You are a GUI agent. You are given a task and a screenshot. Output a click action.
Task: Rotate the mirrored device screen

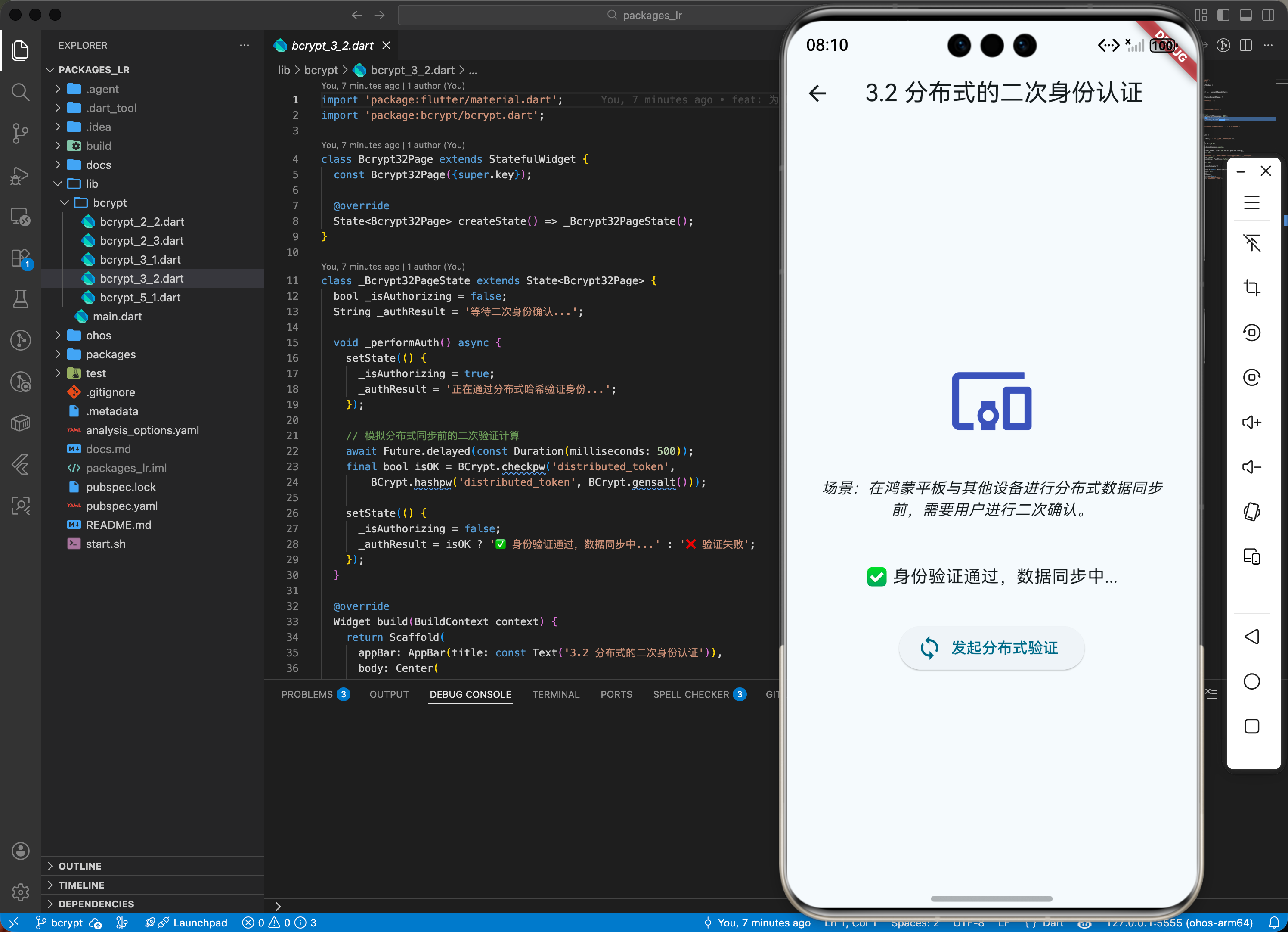click(x=1252, y=332)
